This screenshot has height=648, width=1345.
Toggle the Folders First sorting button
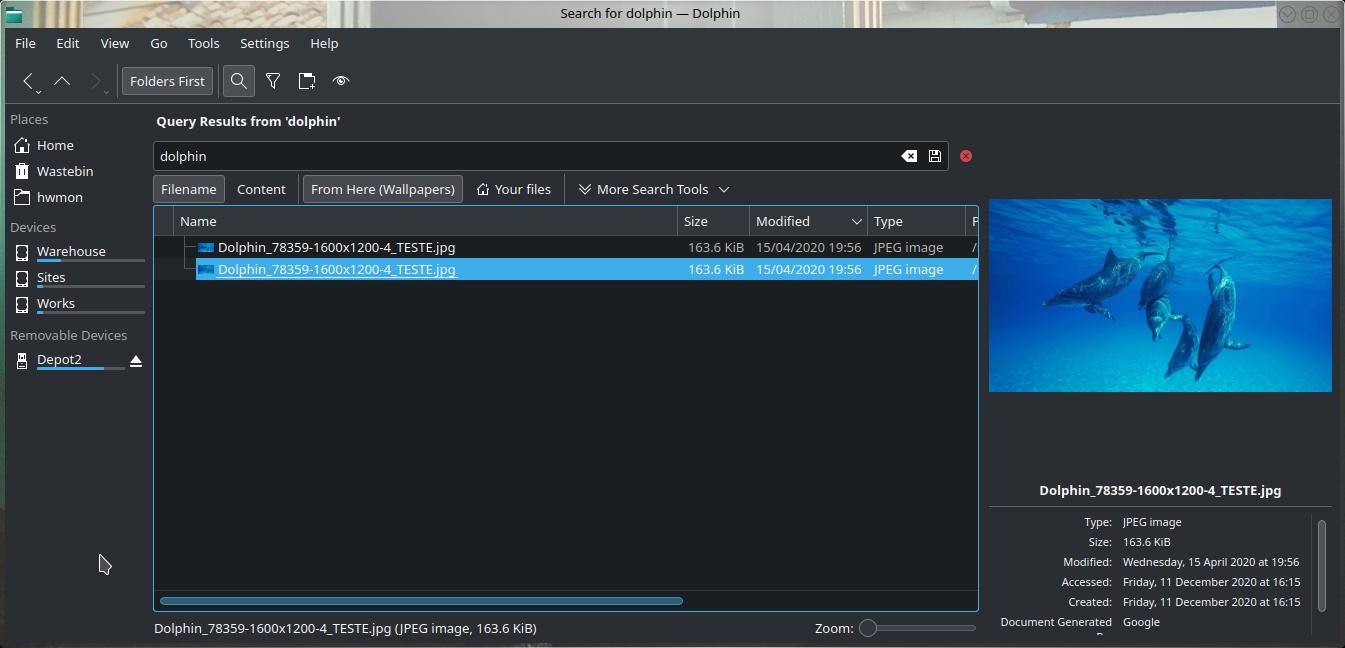[167, 81]
